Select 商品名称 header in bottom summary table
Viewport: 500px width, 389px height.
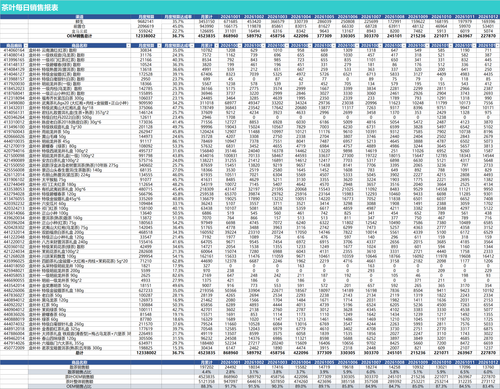click(x=79, y=362)
